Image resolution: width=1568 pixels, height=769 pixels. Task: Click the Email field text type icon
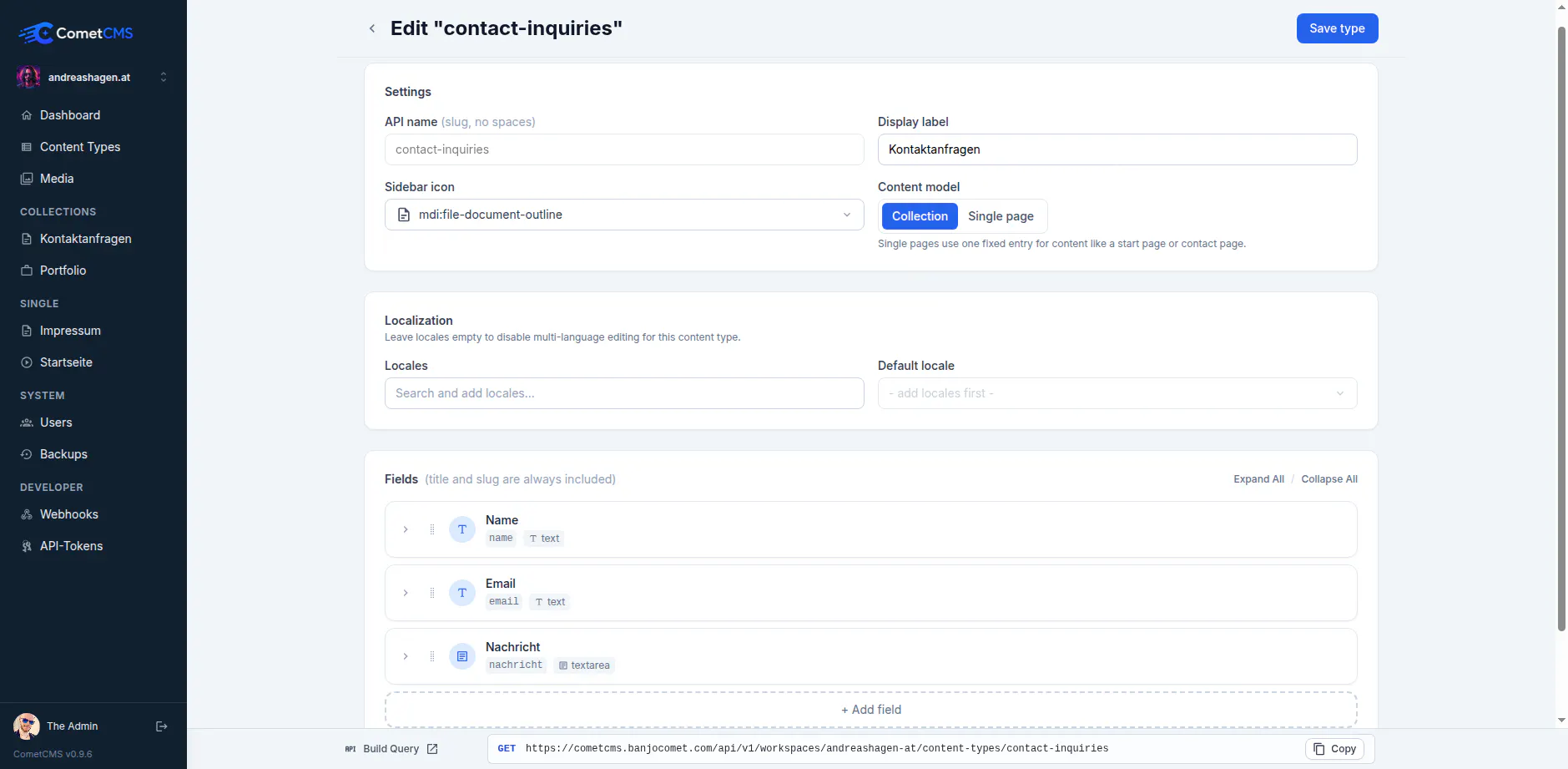pyautogui.click(x=462, y=593)
